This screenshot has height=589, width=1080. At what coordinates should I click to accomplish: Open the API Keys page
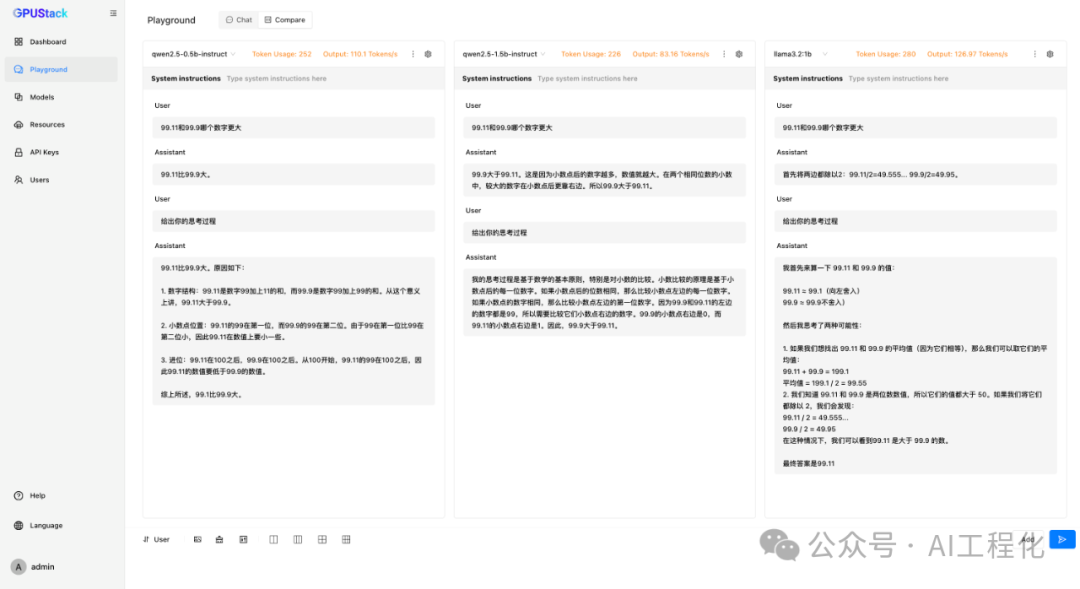point(61,152)
